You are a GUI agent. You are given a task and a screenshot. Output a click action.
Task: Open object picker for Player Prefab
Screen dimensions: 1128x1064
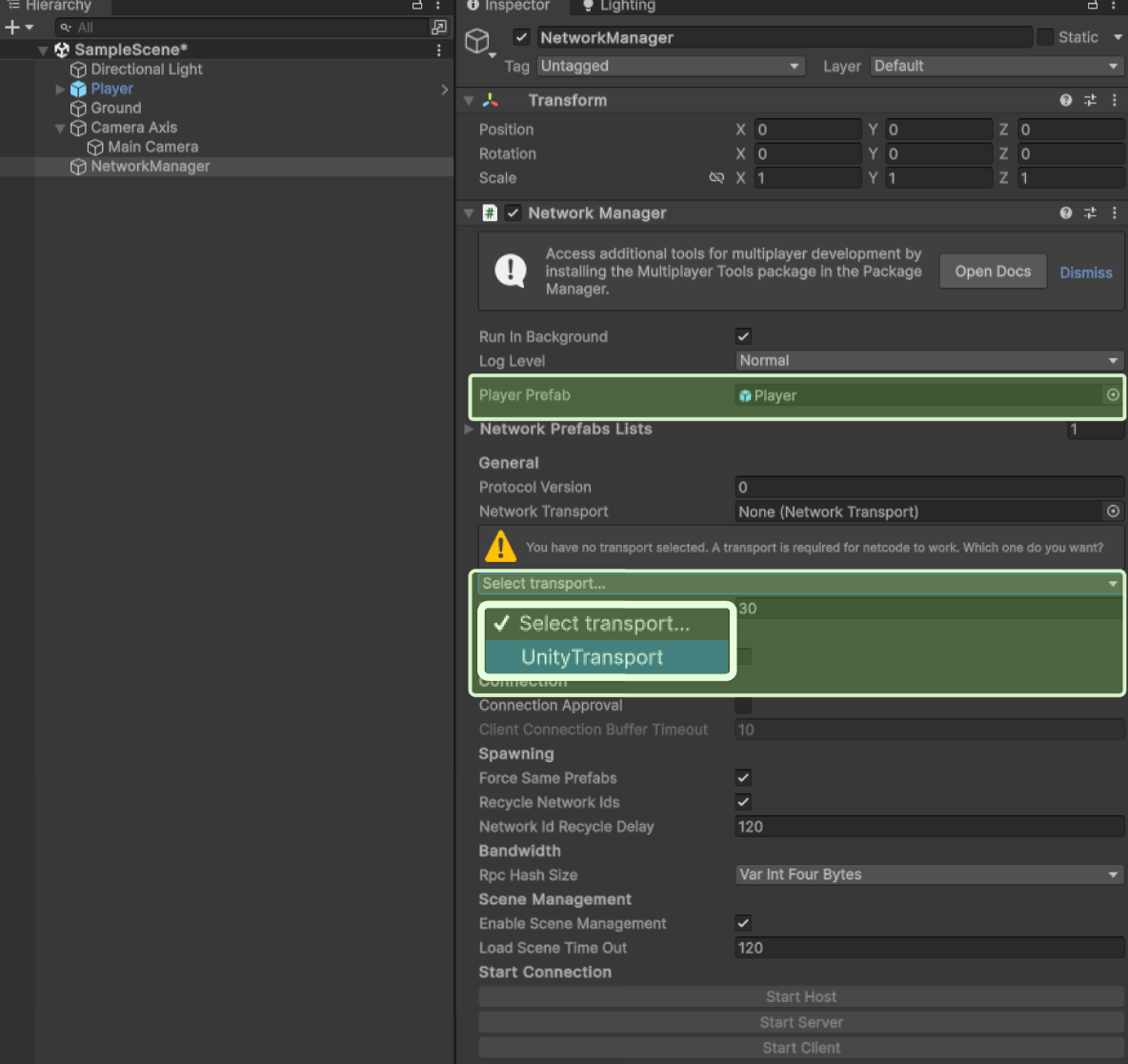pyautogui.click(x=1113, y=395)
